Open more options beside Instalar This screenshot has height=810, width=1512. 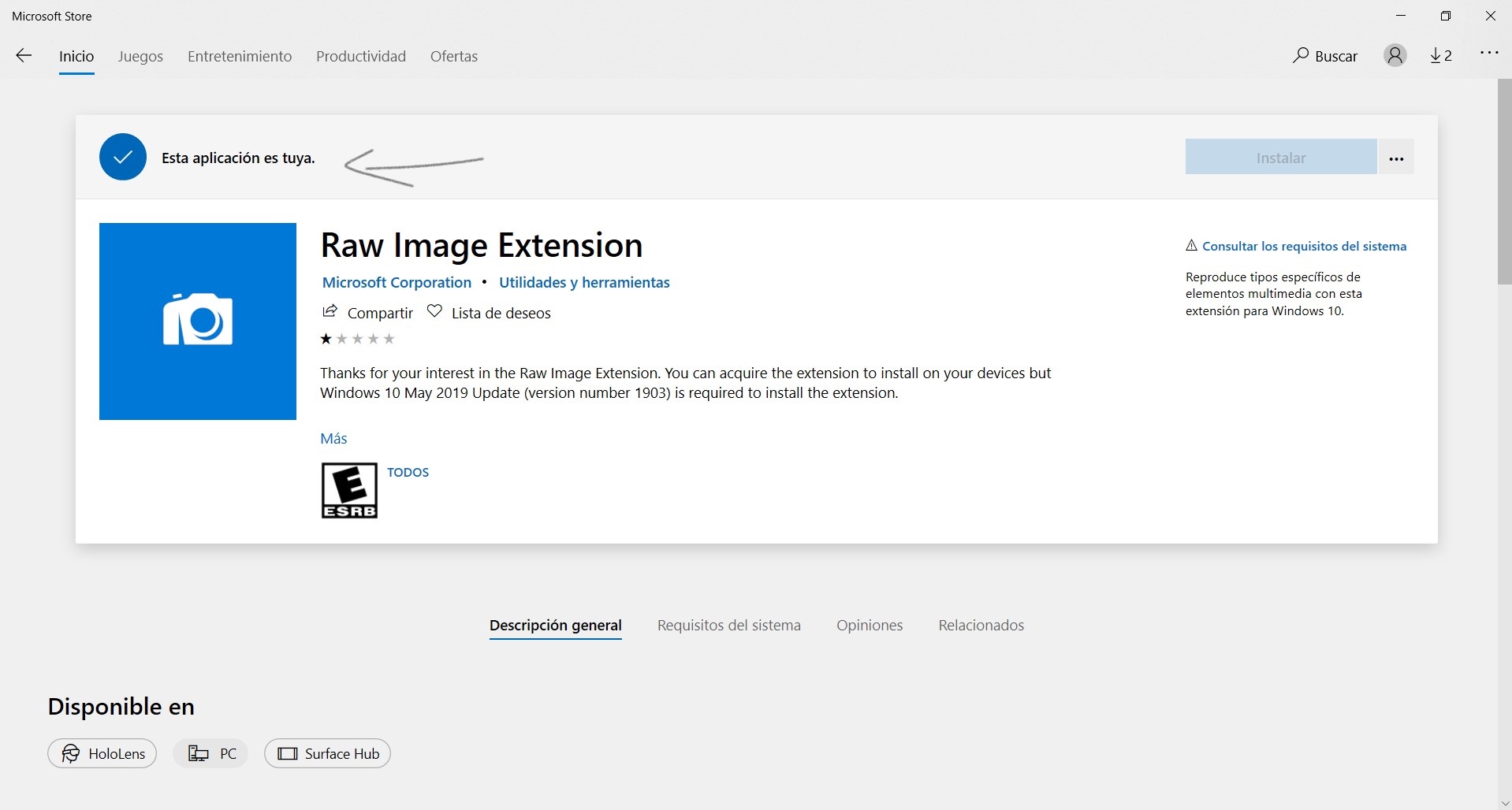click(1396, 158)
